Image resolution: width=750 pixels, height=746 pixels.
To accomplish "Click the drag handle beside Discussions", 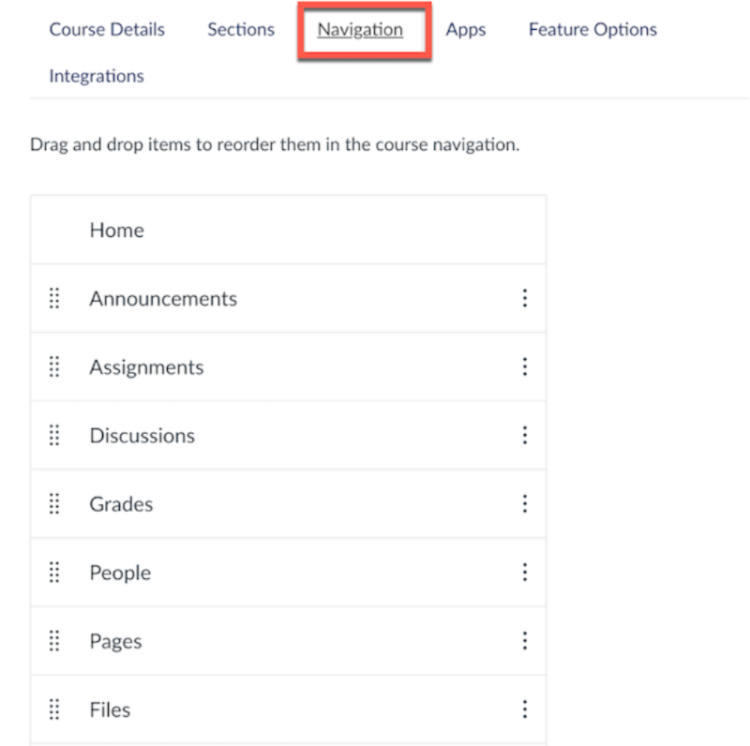I will (54, 435).
